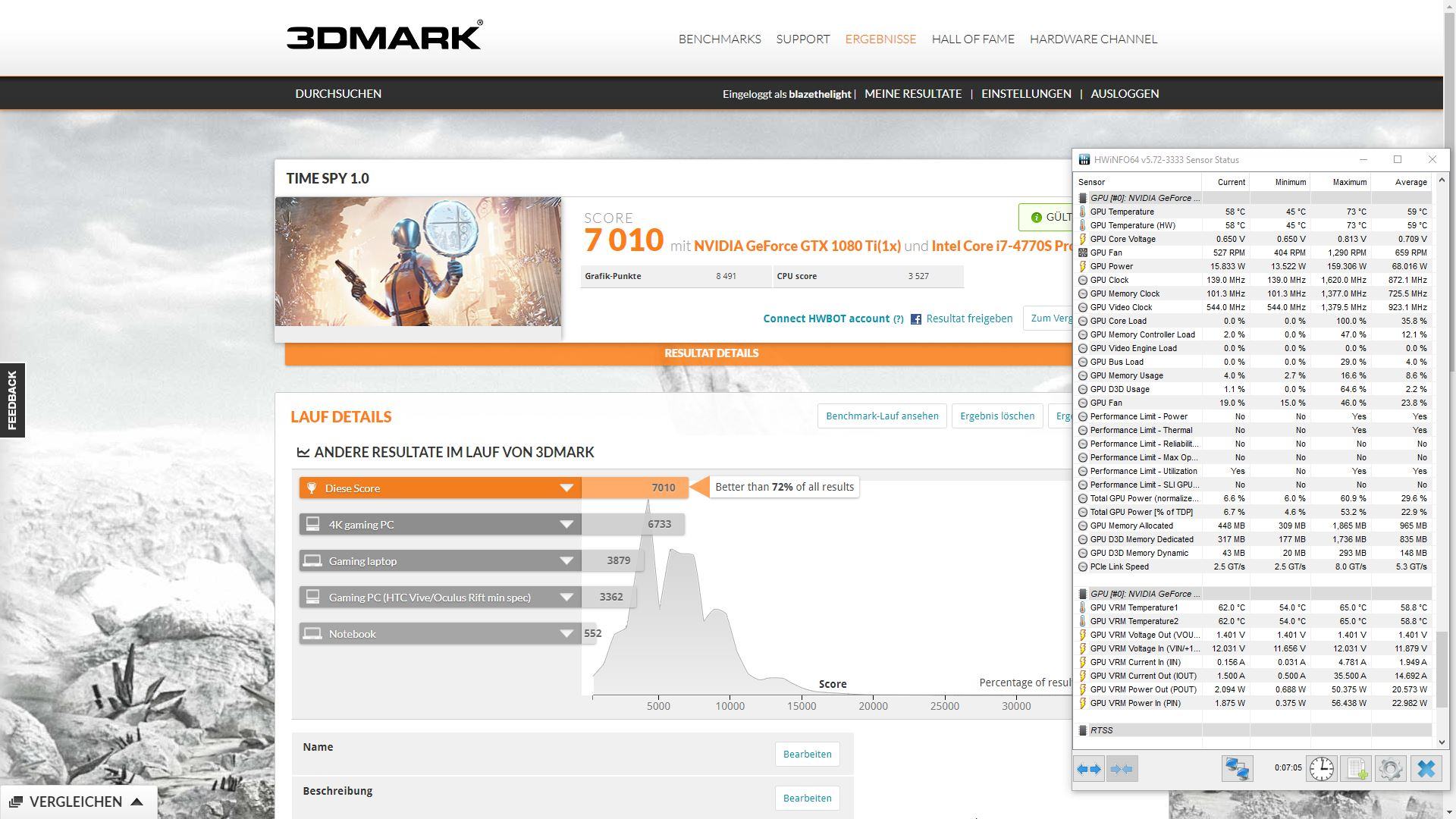Expand the Gaming laptop dropdown
Screen dimensions: 1456x819
(x=566, y=561)
